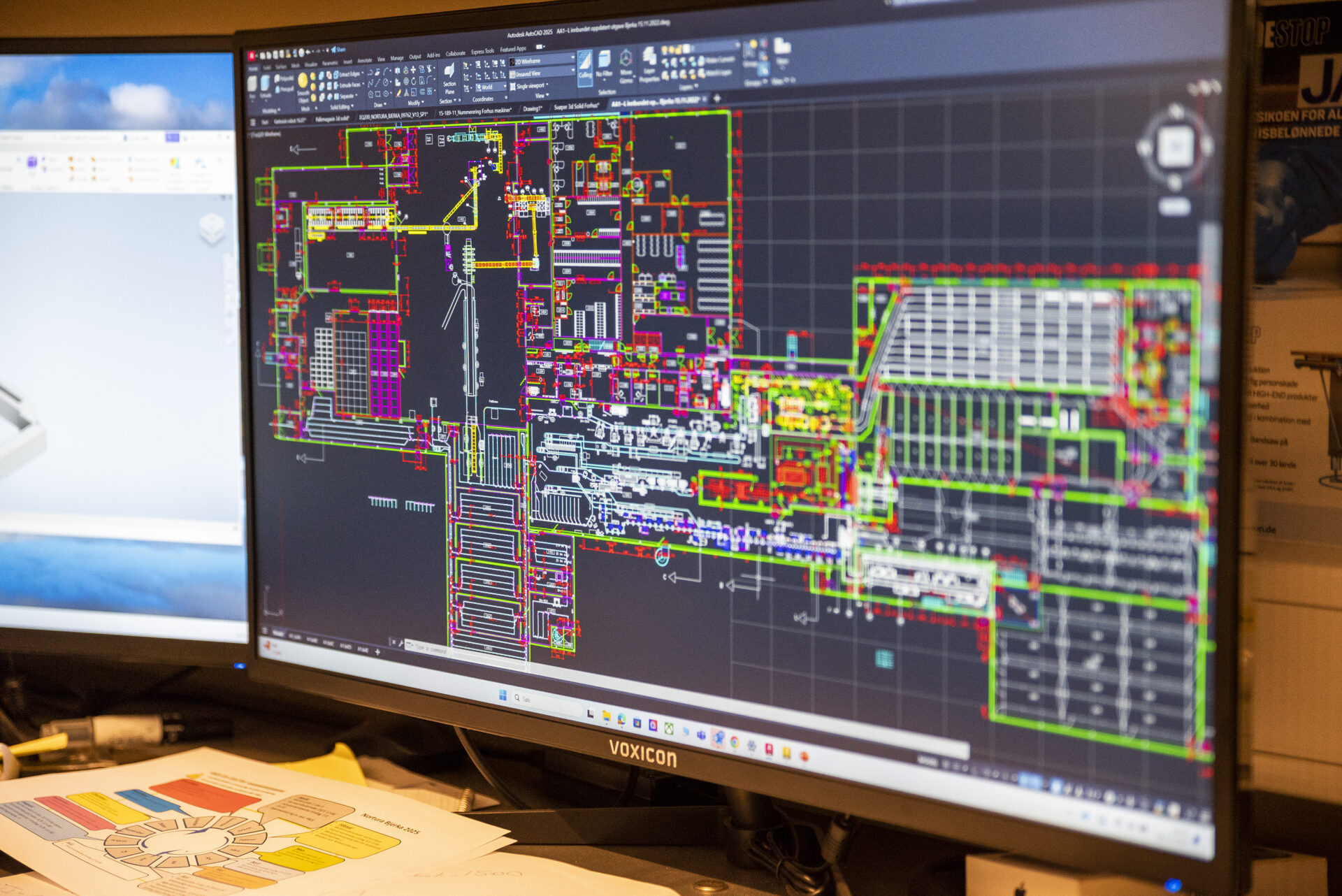Add a new layout with plus button
The height and width of the screenshot is (896, 1342).
377,652
